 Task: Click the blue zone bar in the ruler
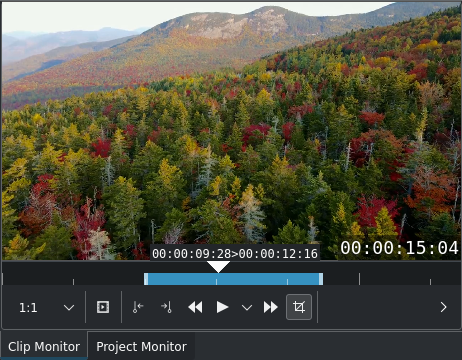[x=233, y=279]
